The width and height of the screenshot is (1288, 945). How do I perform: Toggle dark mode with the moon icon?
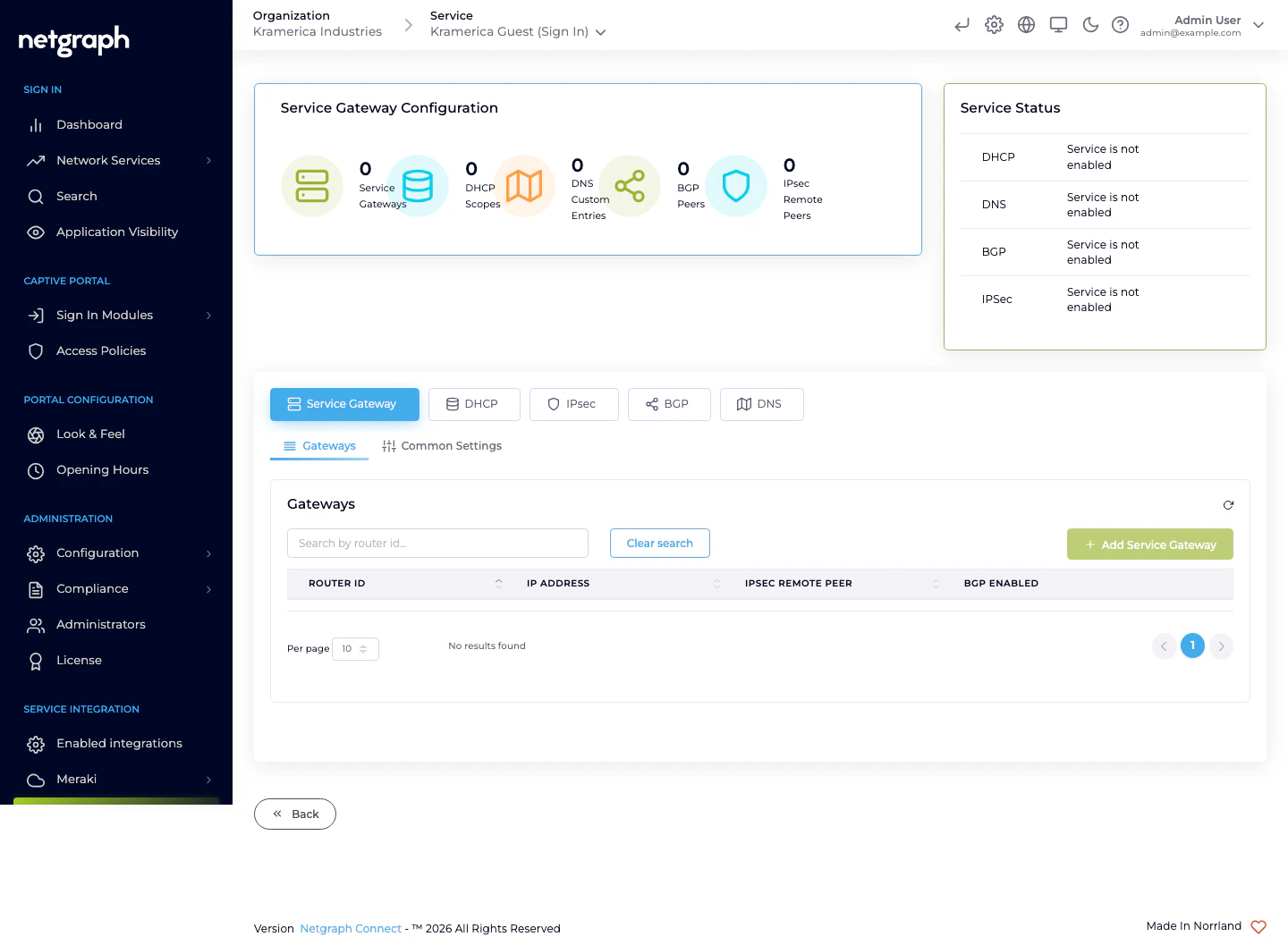1090,25
